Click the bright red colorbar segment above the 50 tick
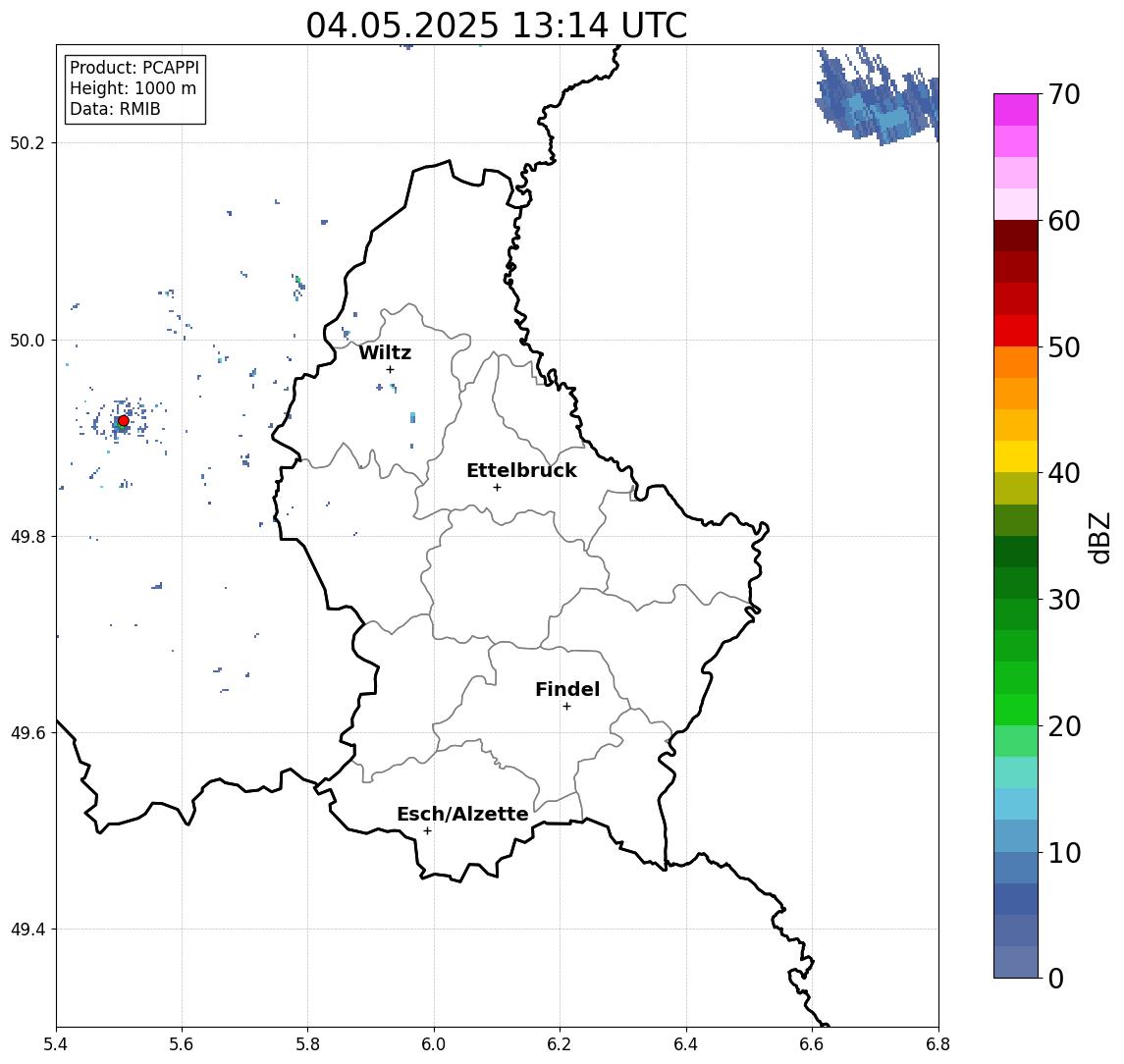This screenshot has width=1124, height=1064. pyautogui.click(x=1016, y=331)
